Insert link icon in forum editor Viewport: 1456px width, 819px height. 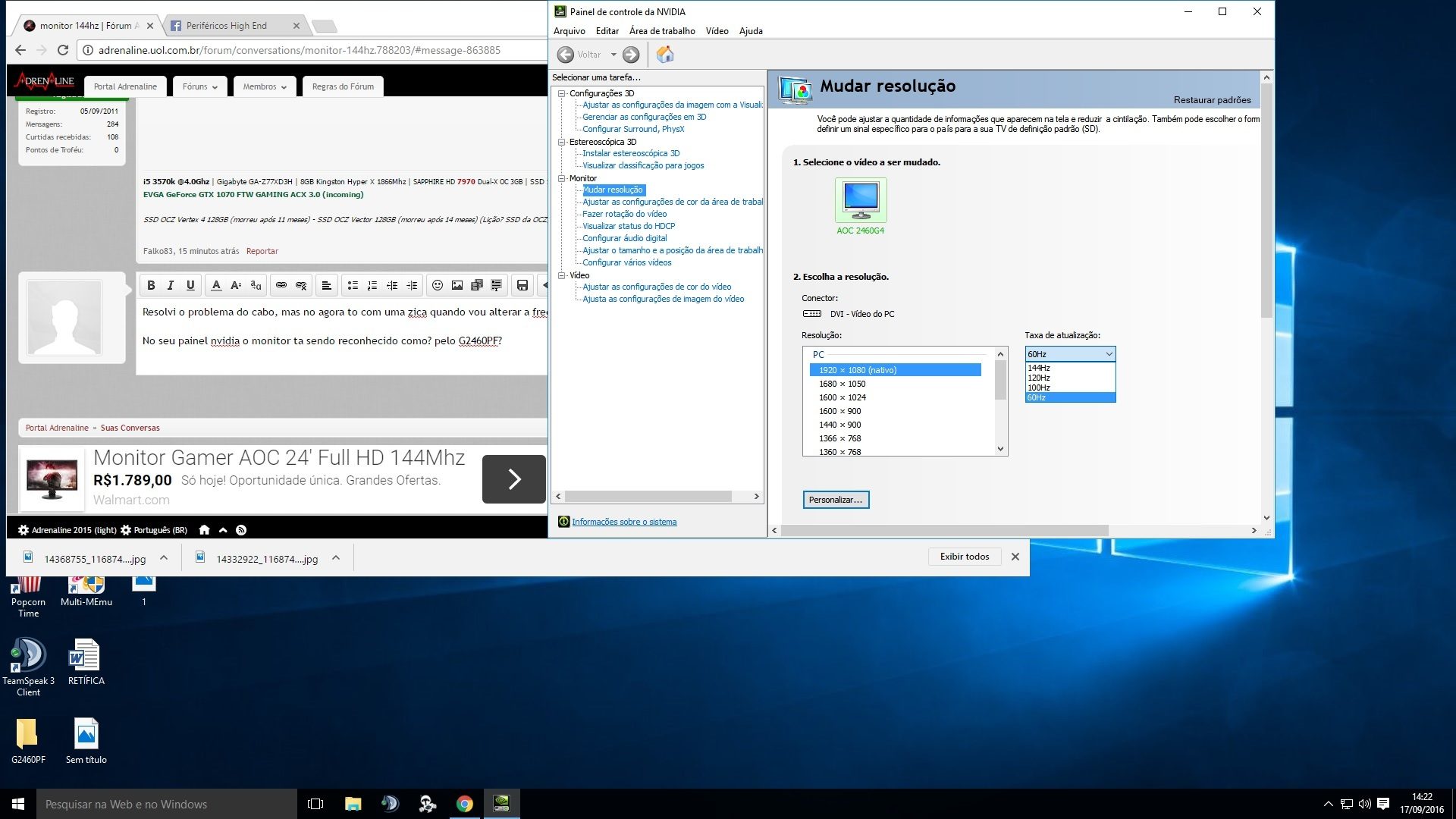(x=281, y=285)
